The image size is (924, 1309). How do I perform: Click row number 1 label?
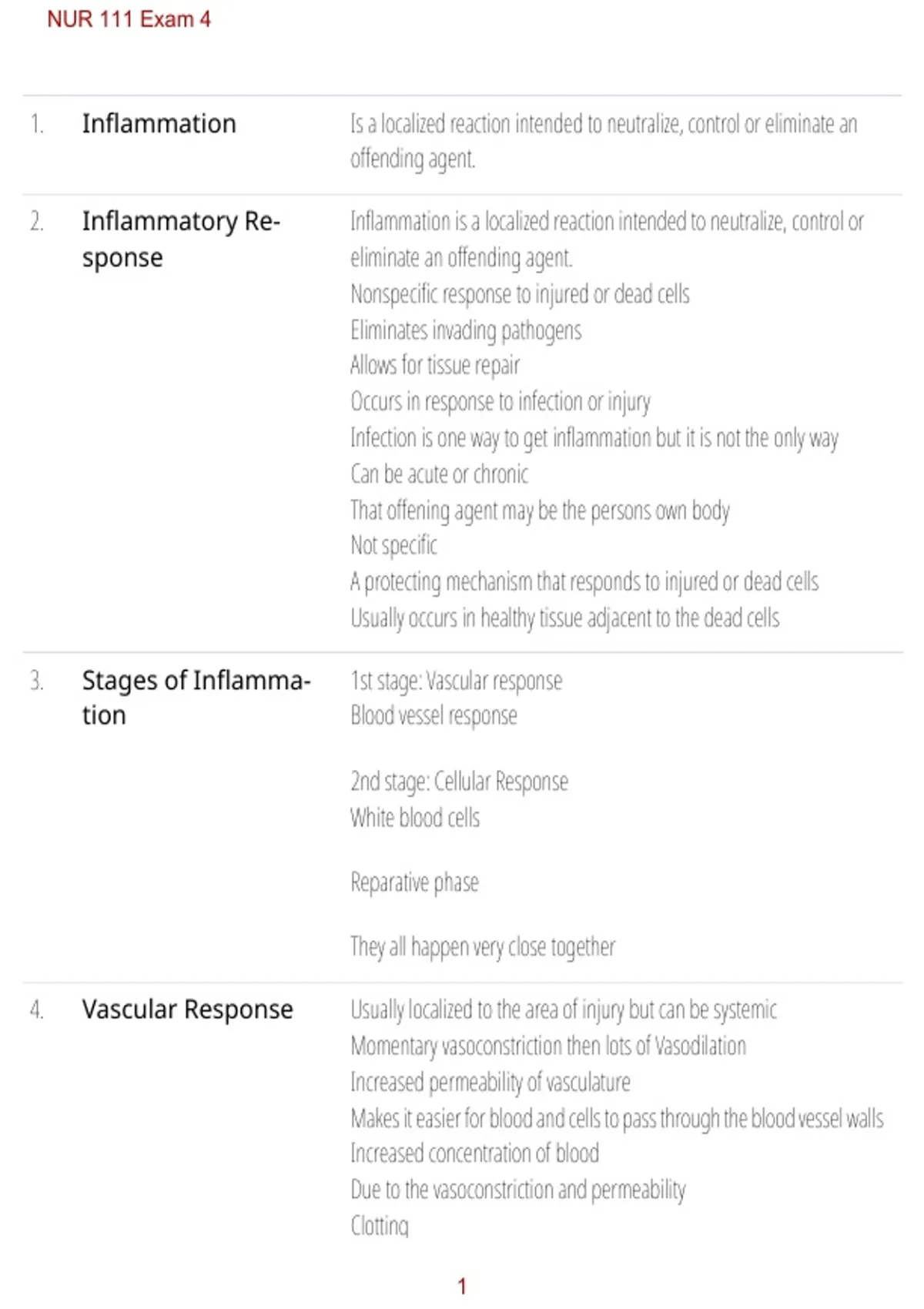pyautogui.click(x=37, y=124)
